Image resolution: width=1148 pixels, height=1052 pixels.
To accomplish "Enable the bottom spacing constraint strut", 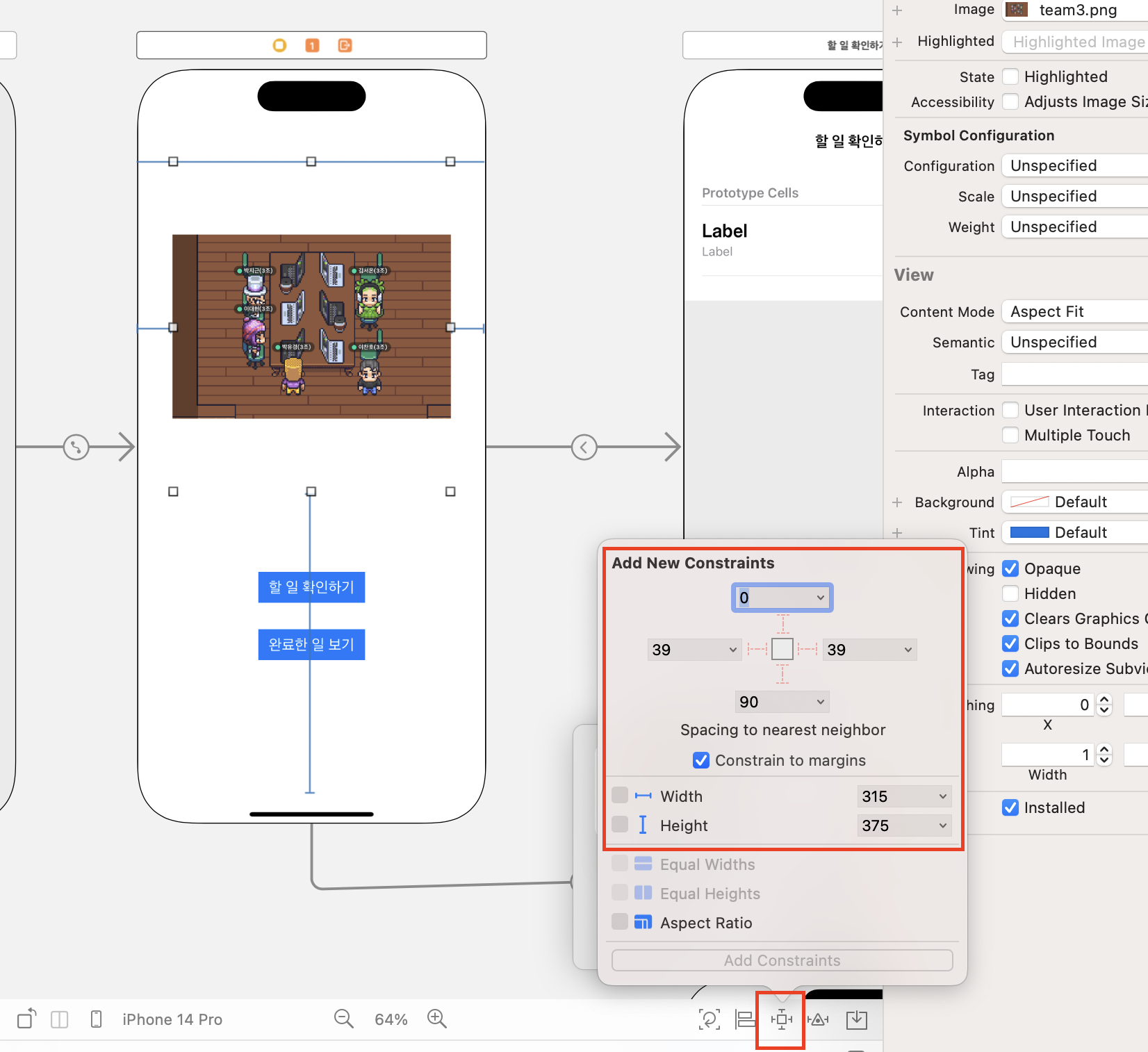I will click(x=782, y=674).
